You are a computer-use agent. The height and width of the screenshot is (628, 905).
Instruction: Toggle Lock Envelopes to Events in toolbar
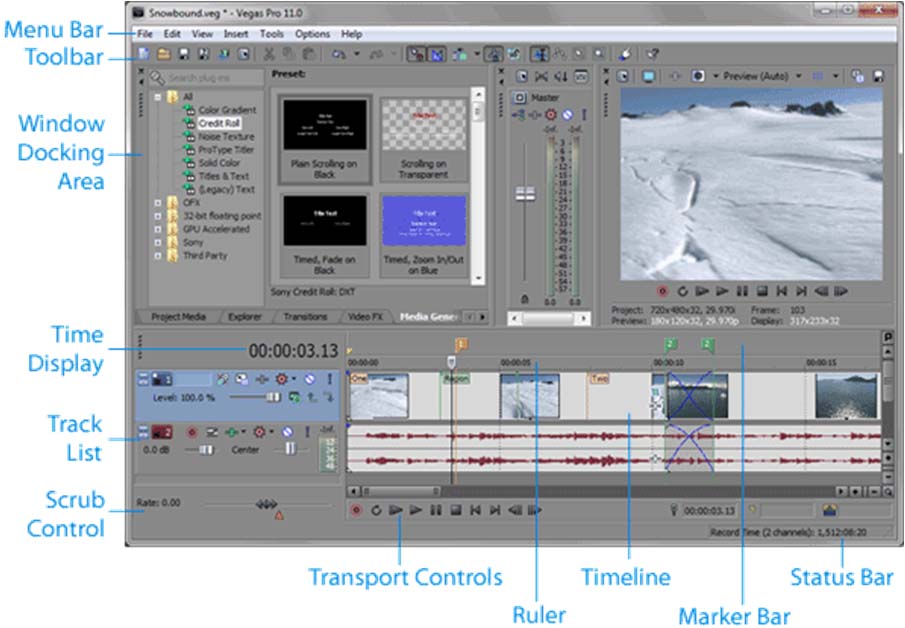493,54
